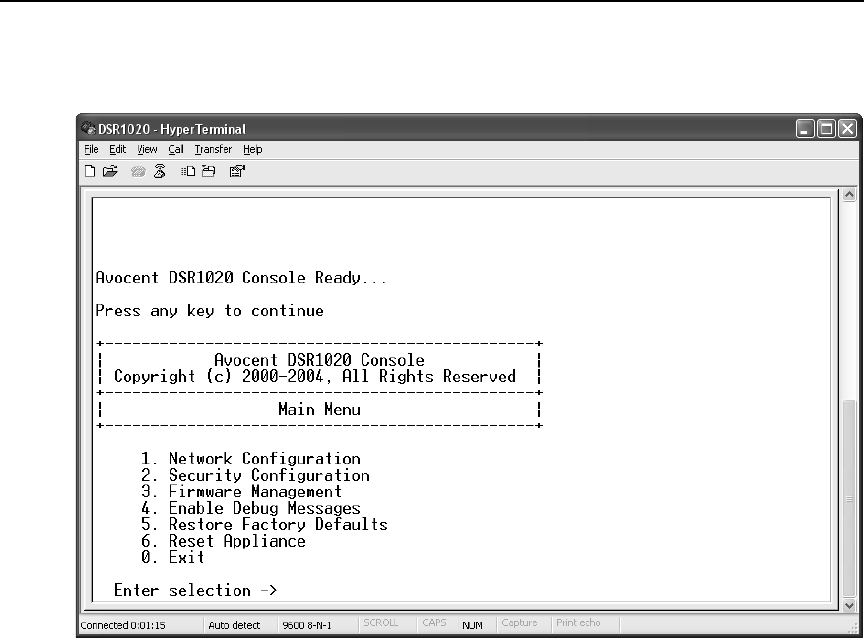Minimize the HyperTerminal window
864x643 pixels.
coord(805,129)
